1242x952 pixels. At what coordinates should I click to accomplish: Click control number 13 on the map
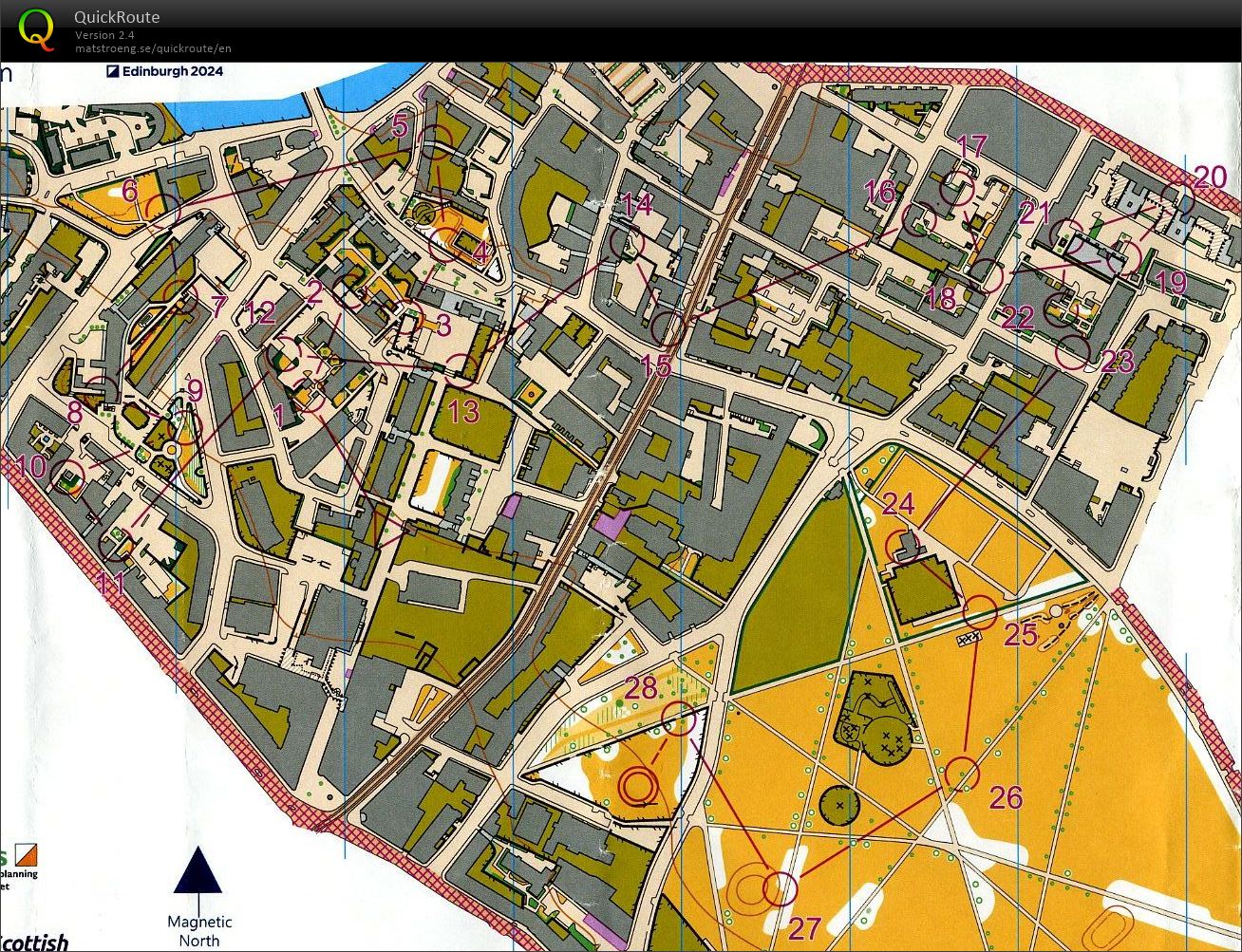464,411
